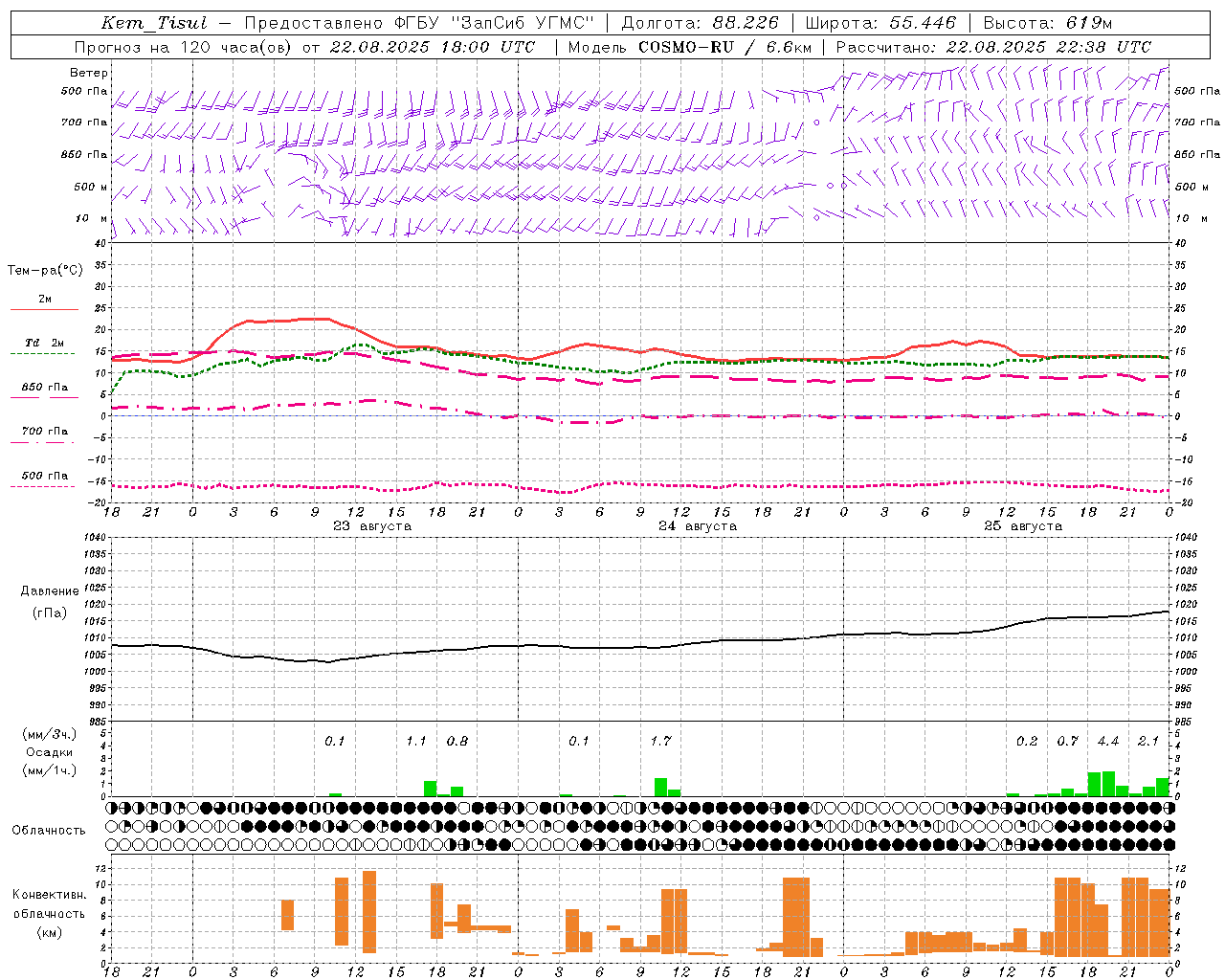Click the 23 августа date label
This screenshot has width=1225, height=980.
(372, 526)
